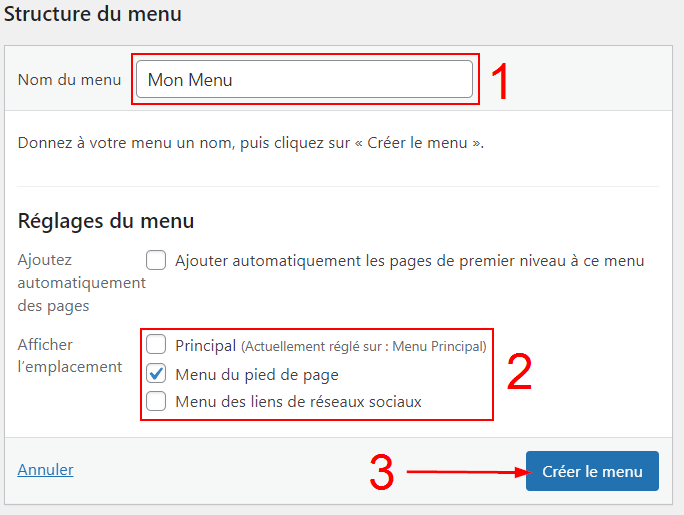Toggle the auto-add top-level pages checkbox
Screen dimensions: 684x515
pos(156,261)
